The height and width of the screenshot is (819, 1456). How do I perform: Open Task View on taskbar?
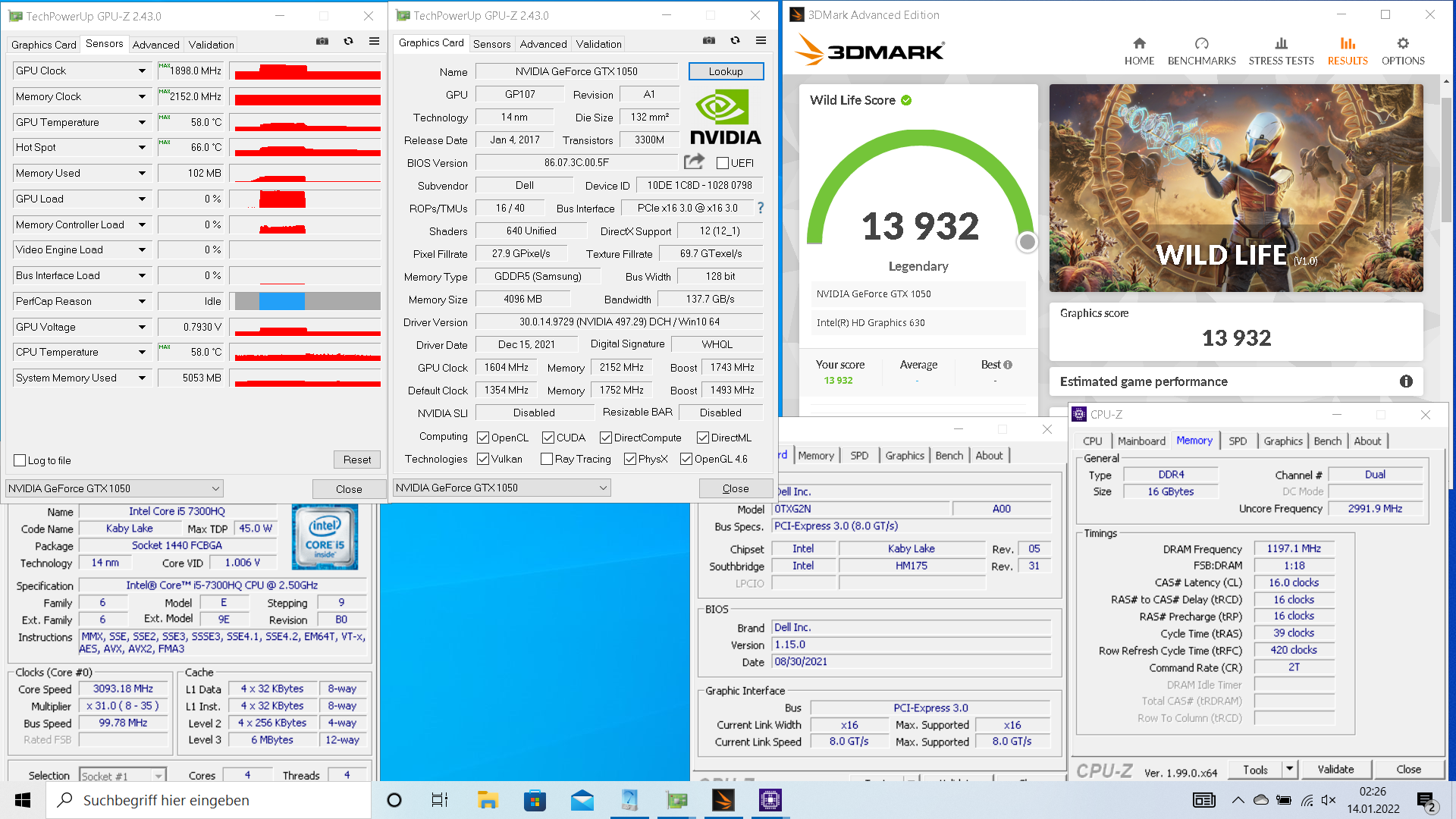440,800
